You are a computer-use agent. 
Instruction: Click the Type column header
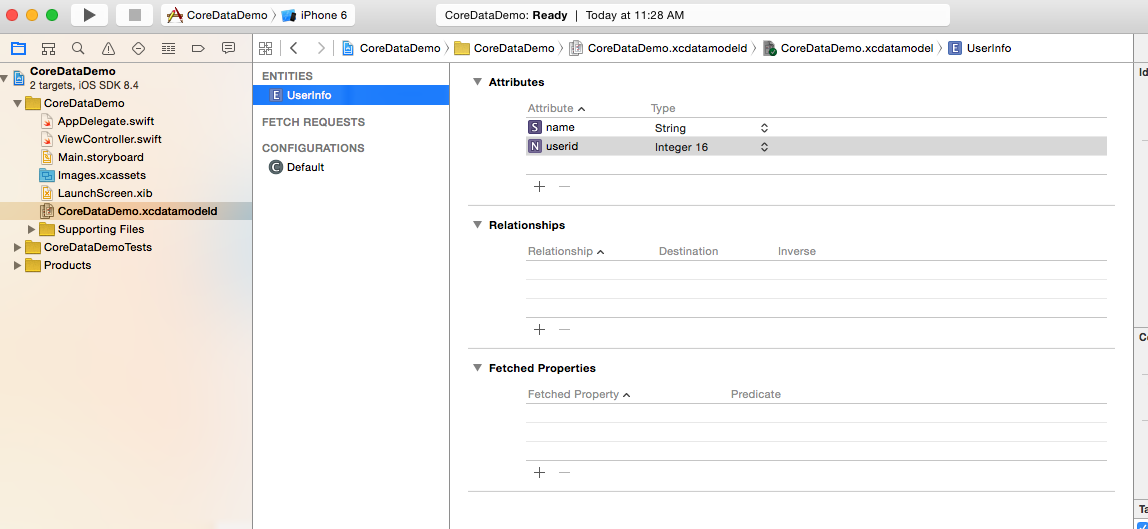(663, 108)
